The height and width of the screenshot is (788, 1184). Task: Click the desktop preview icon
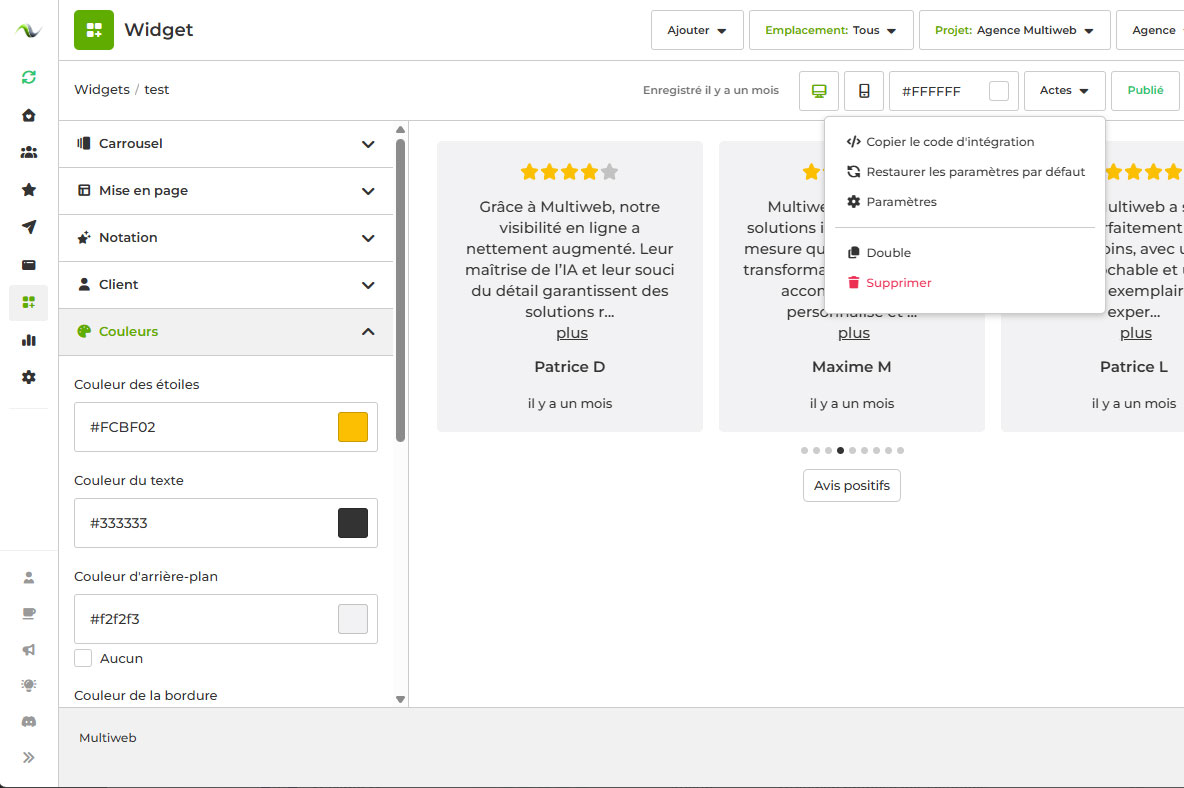819,91
